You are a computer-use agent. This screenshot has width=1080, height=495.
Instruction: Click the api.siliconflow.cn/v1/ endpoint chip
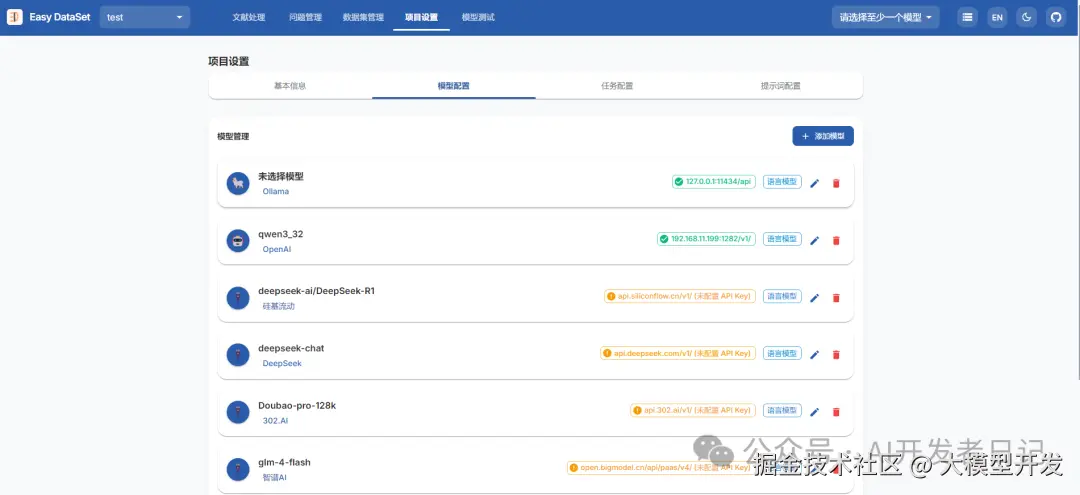(x=680, y=296)
